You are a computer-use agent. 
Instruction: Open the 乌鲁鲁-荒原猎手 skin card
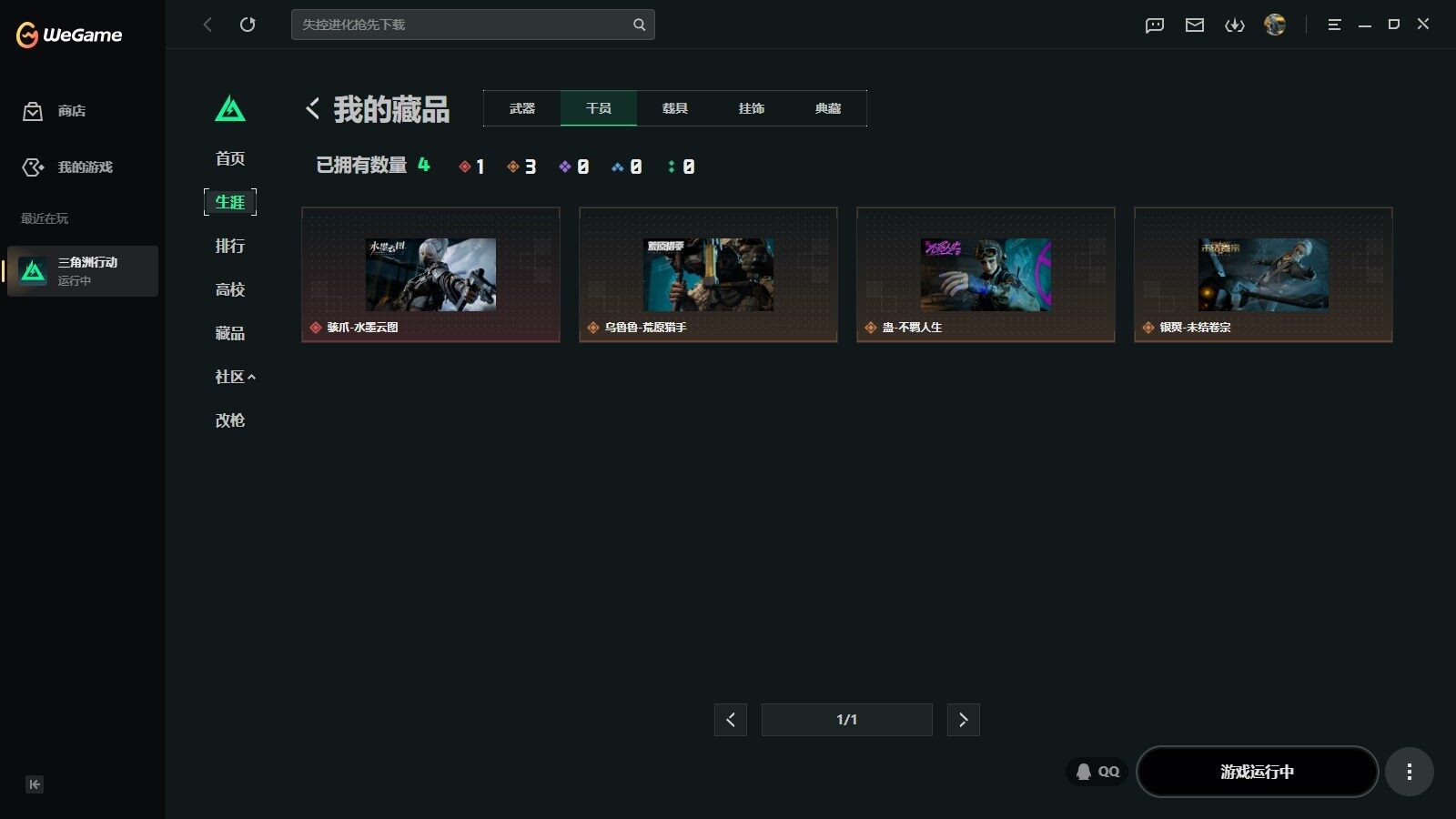708,275
